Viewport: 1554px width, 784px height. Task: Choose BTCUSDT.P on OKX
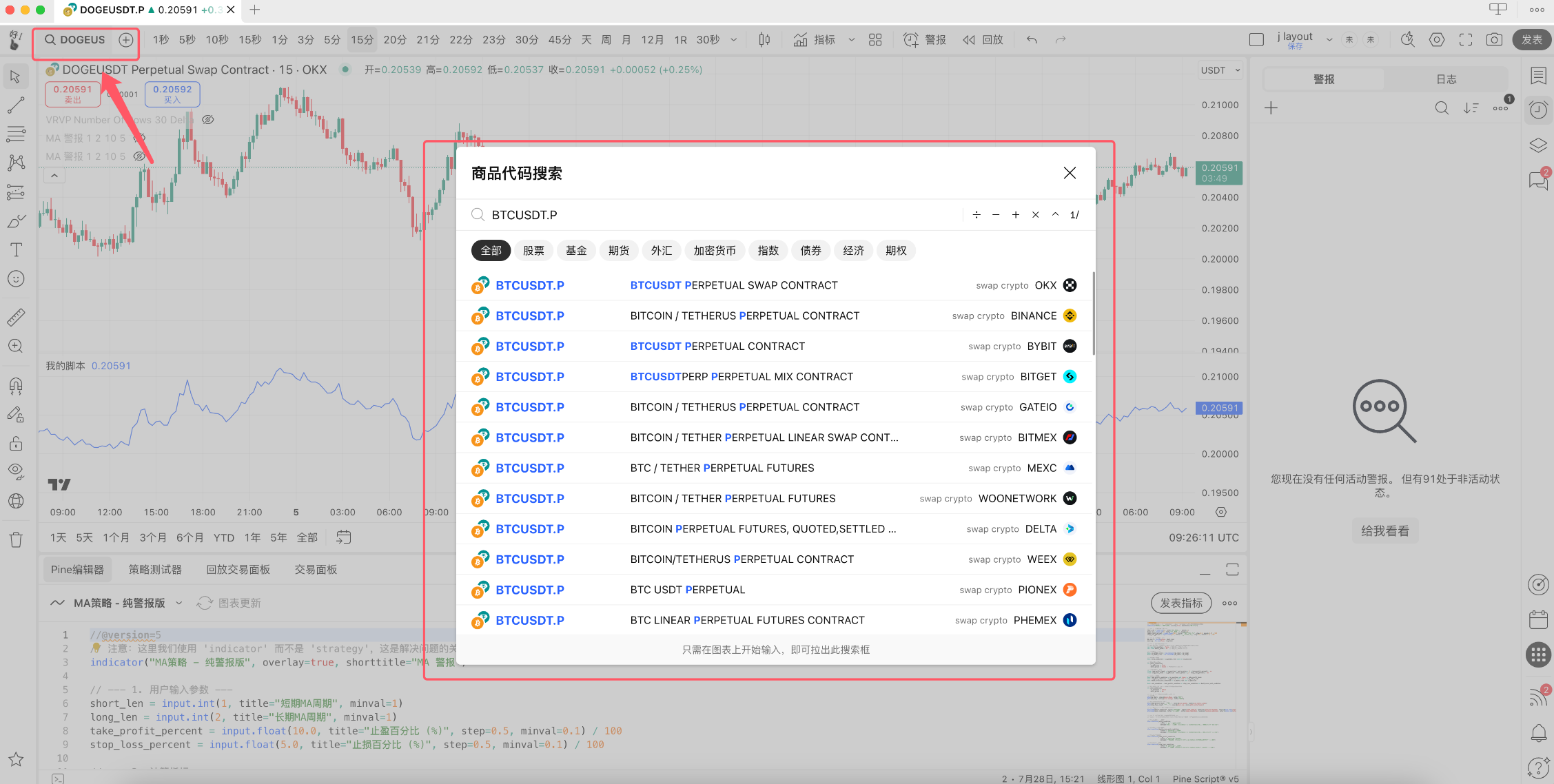[x=775, y=285]
